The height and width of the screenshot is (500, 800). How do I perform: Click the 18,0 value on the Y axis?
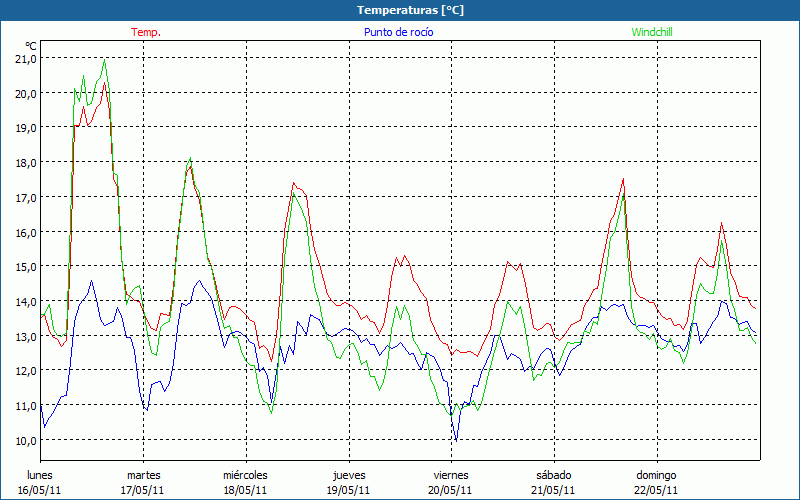click(26, 163)
